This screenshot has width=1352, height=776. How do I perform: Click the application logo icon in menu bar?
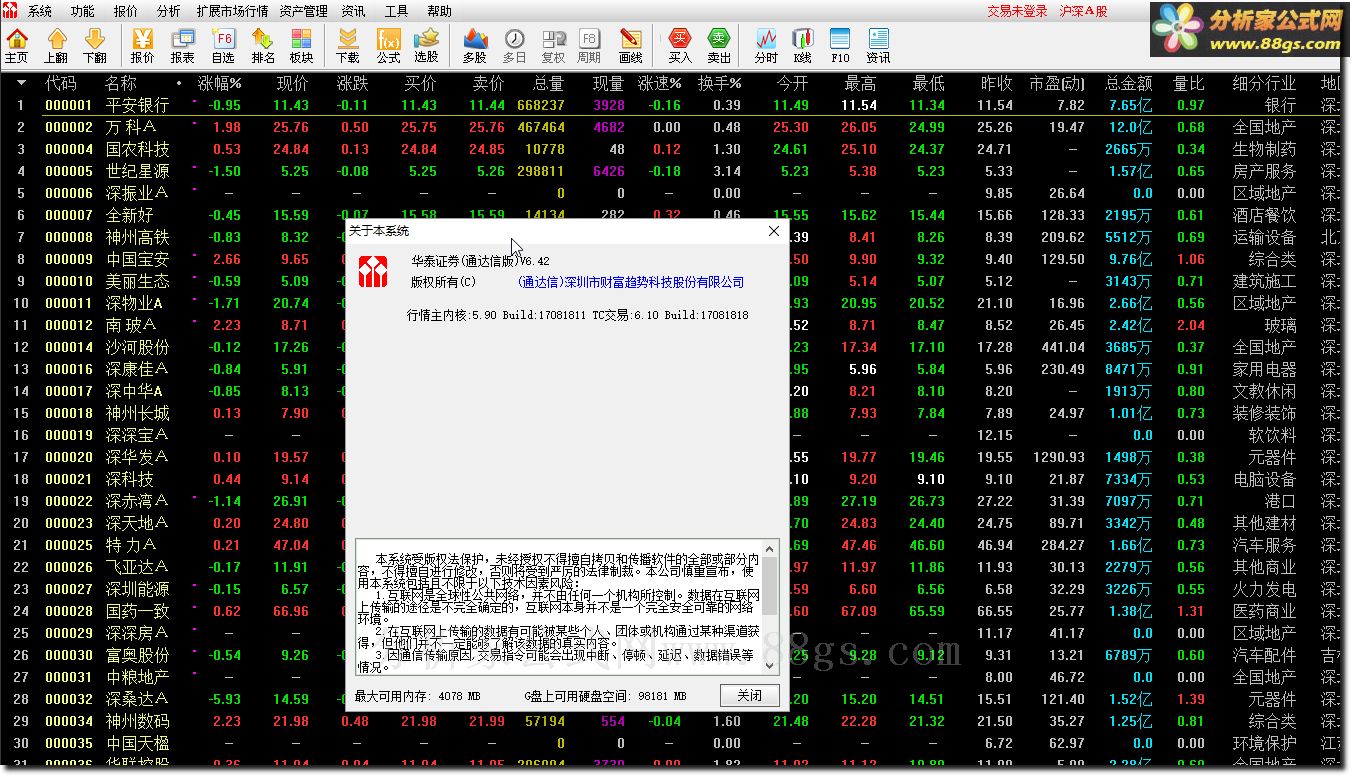pyautogui.click(x=10, y=11)
